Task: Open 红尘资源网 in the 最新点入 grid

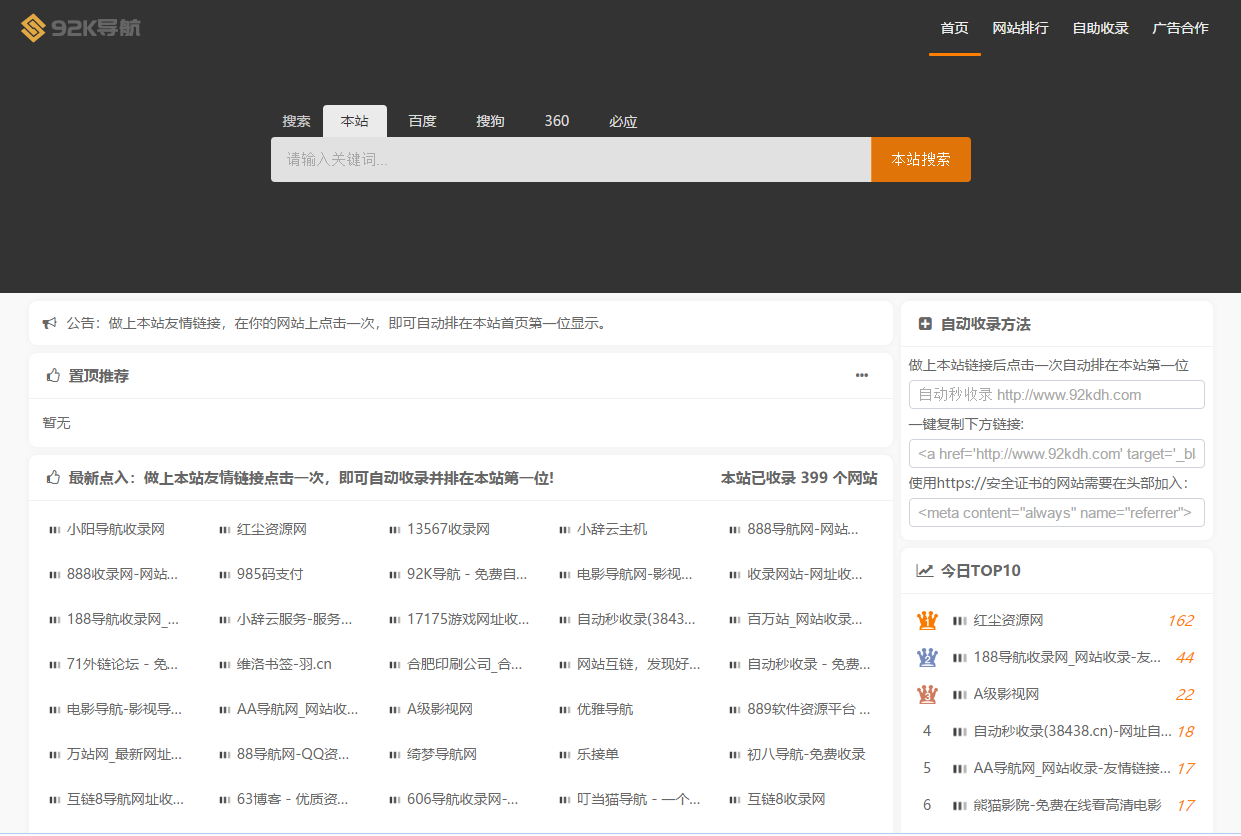Action: [x=272, y=529]
